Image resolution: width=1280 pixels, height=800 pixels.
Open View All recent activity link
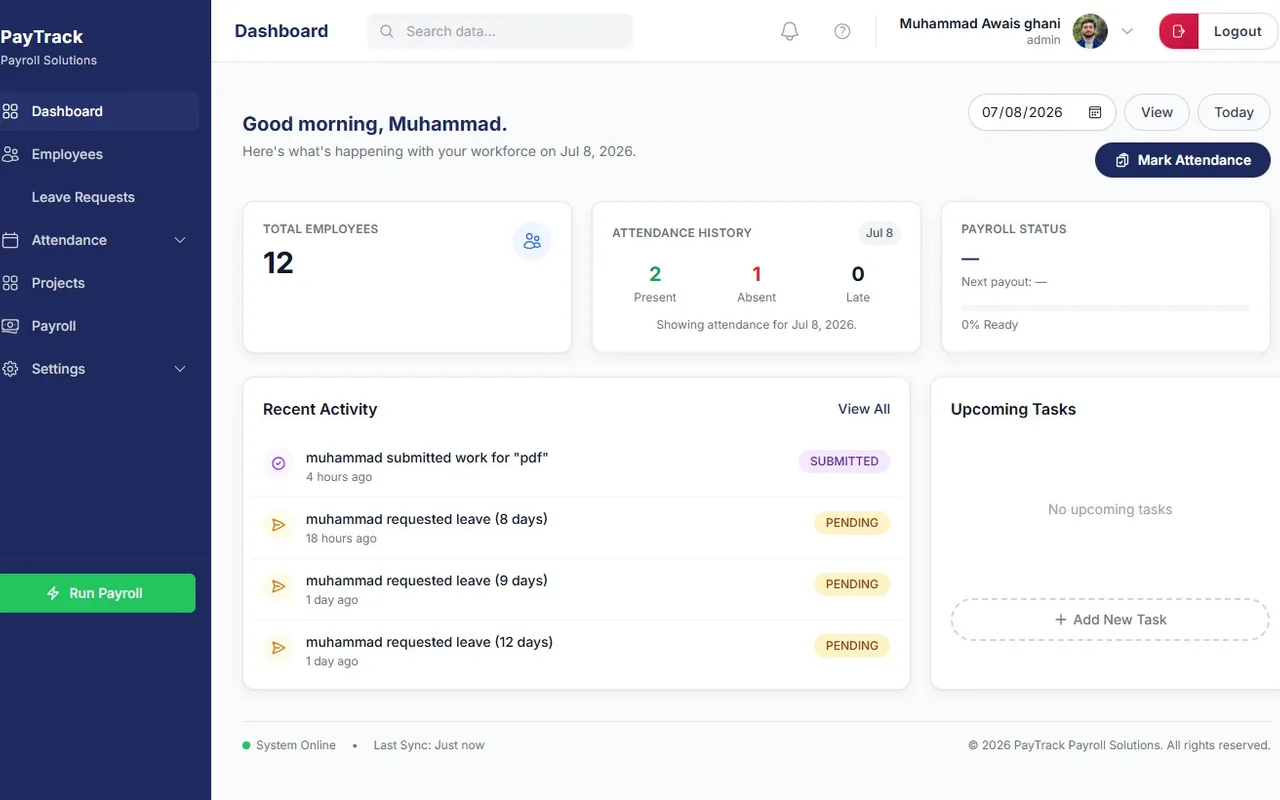(x=864, y=409)
